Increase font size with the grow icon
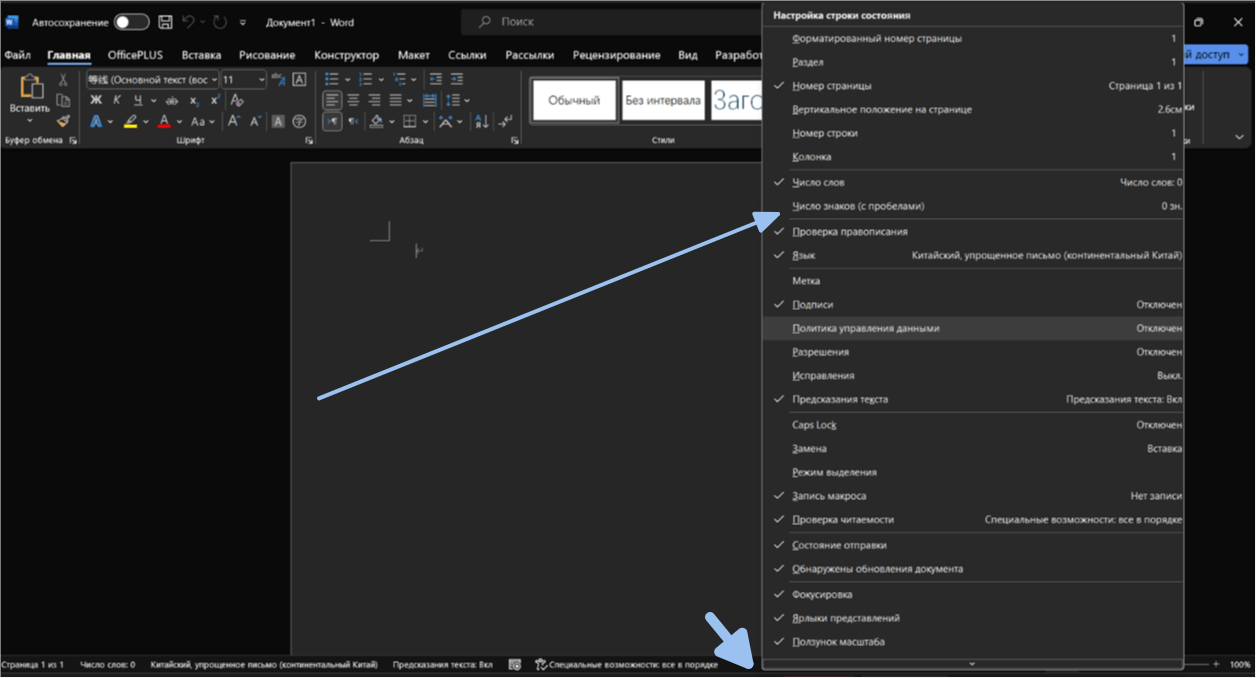1256x678 pixels. (233, 121)
